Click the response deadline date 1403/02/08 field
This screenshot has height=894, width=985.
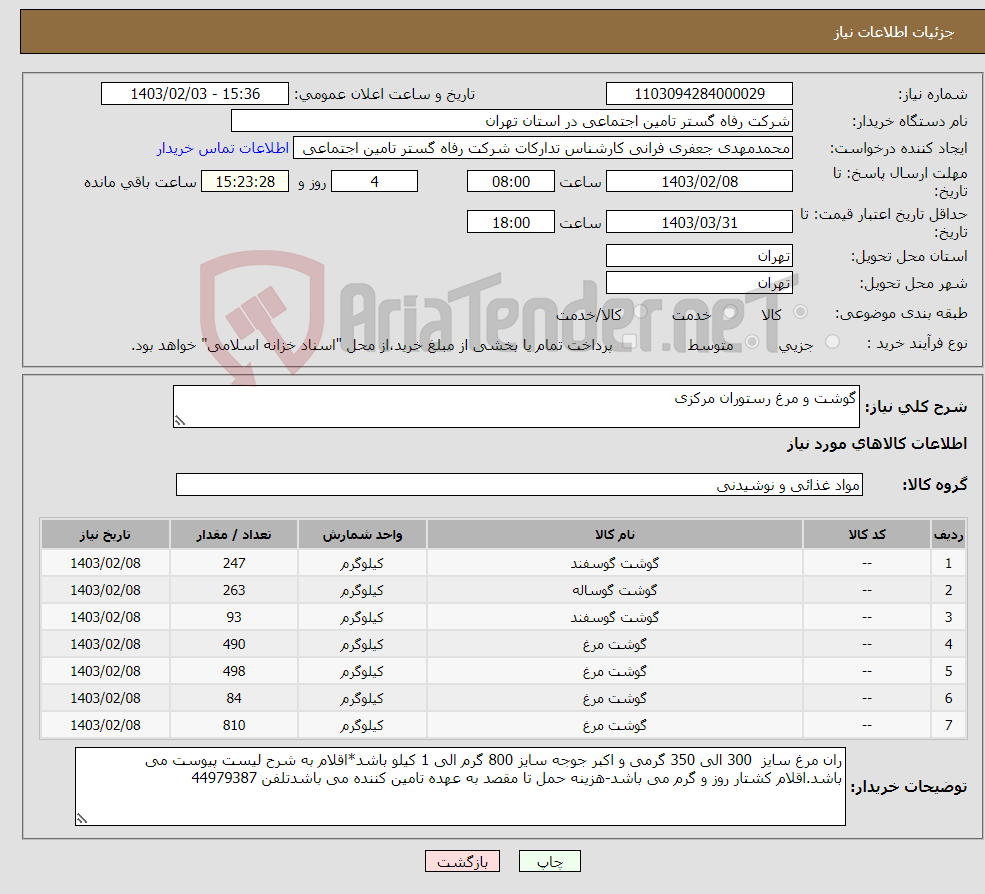tap(699, 182)
